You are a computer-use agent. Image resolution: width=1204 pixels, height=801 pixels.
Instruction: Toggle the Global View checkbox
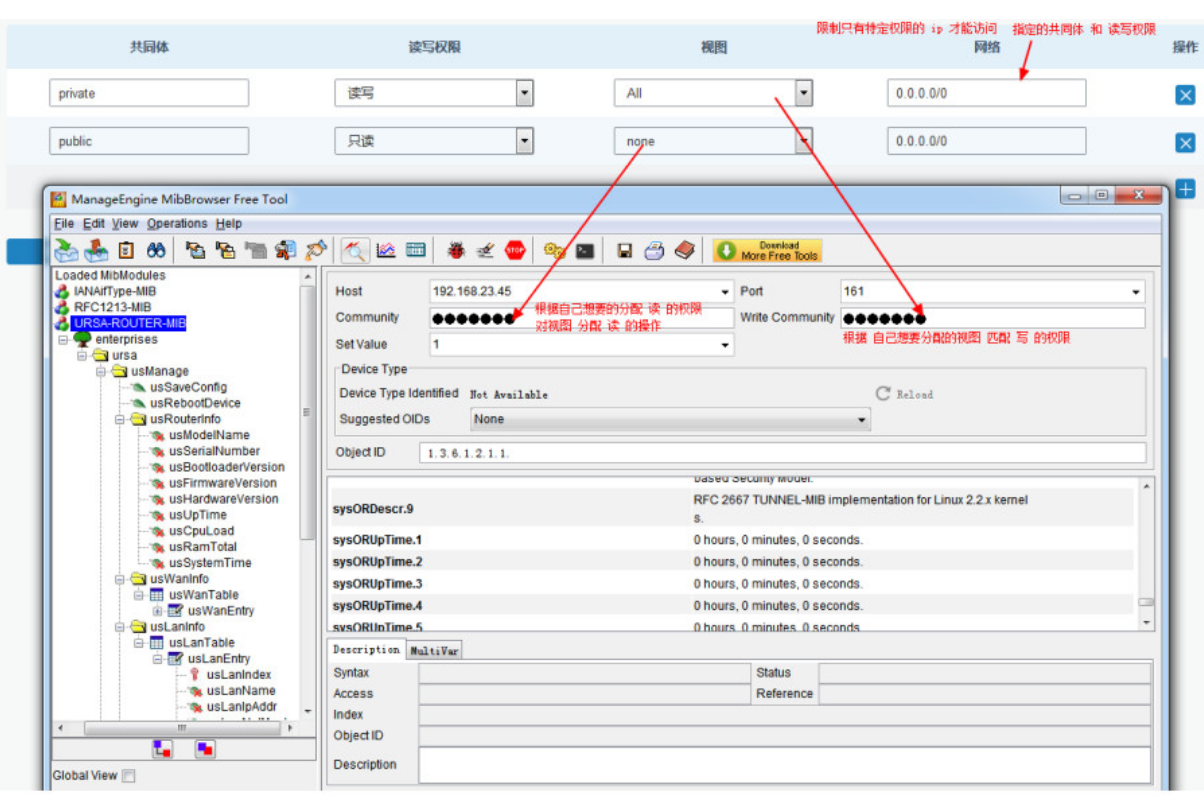point(128,776)
